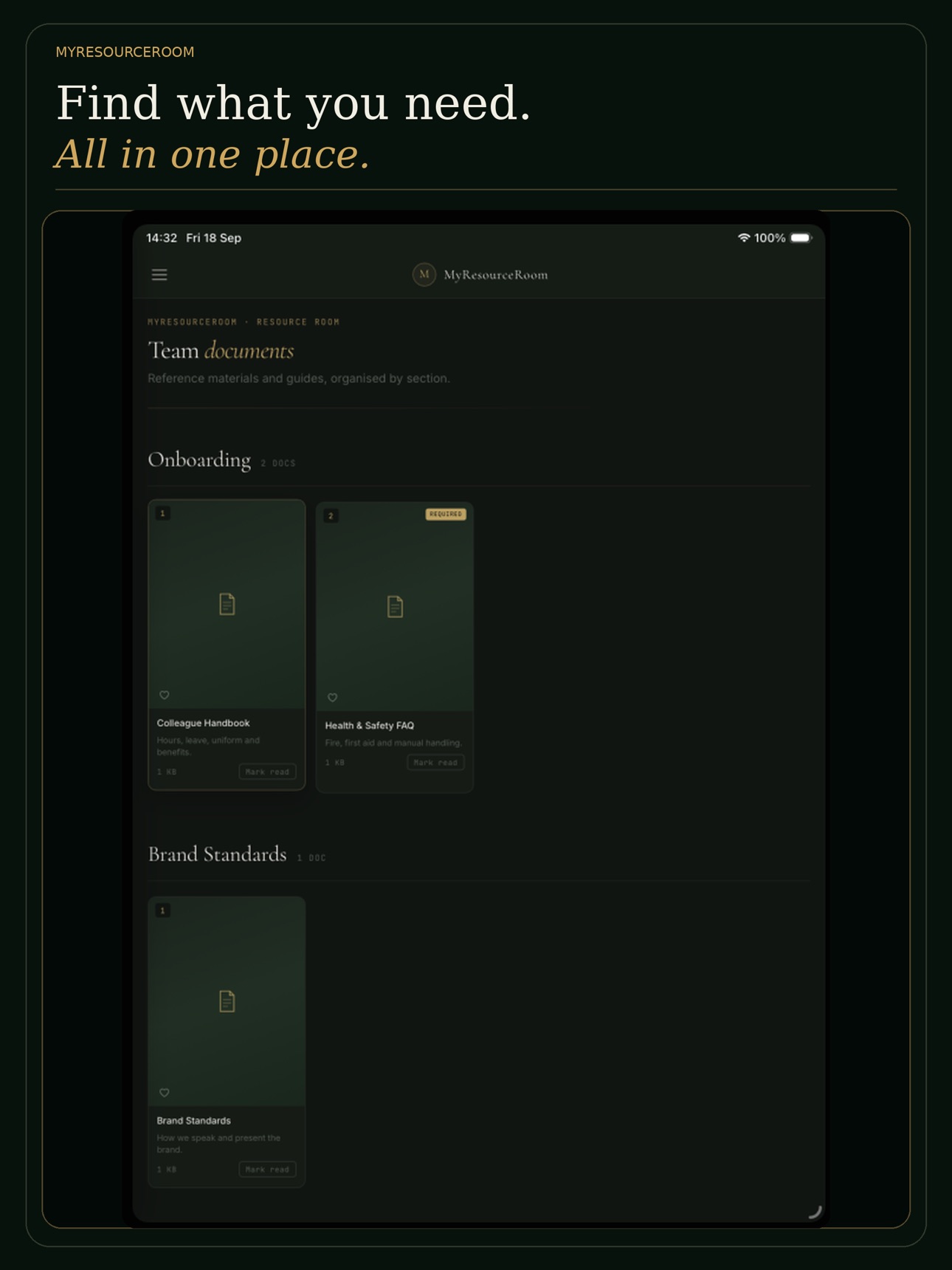Favorite the Health & Safety FAQ heart
The image size is (952, 1270).
tap(333, 697)
